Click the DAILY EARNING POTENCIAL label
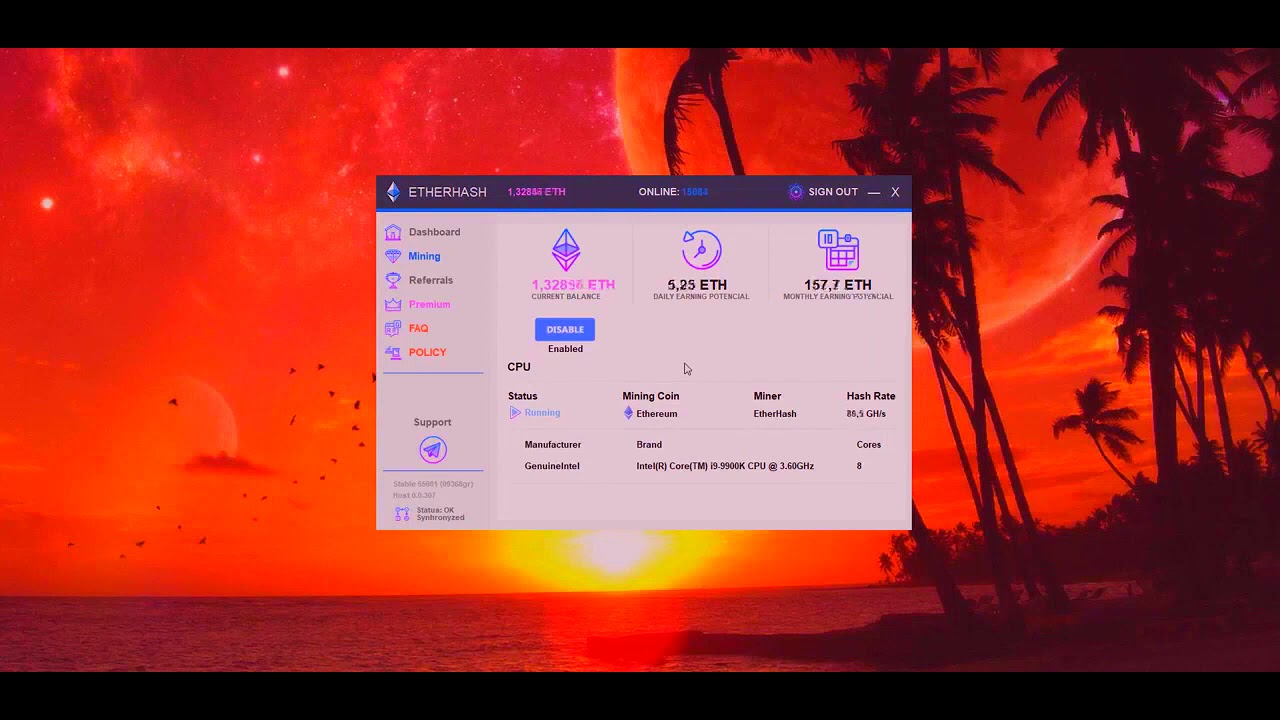Screen dimensions: 1280x720 [701, 297]
